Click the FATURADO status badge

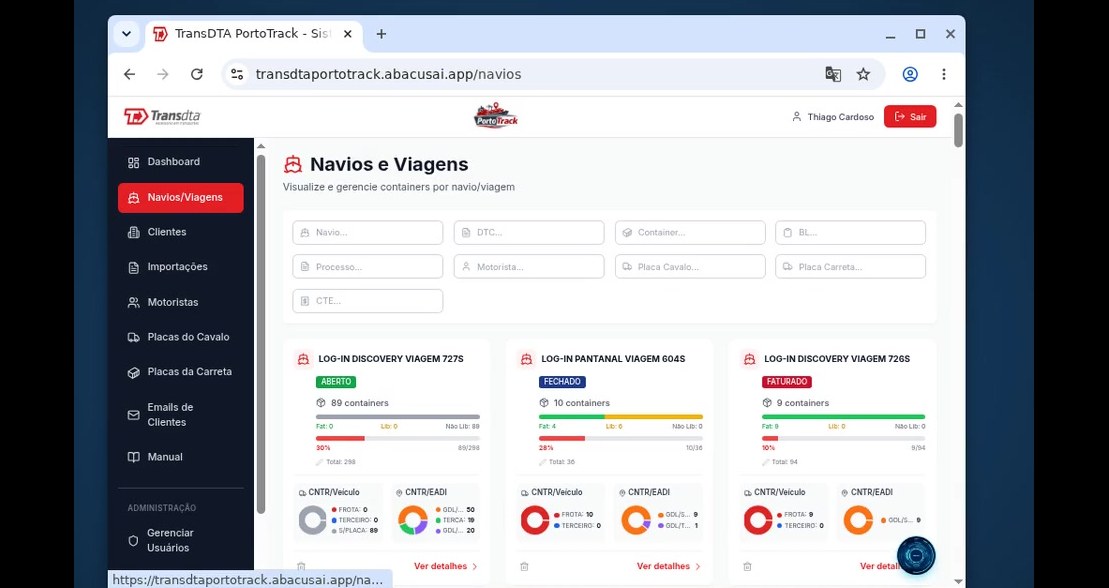point(786,382)
